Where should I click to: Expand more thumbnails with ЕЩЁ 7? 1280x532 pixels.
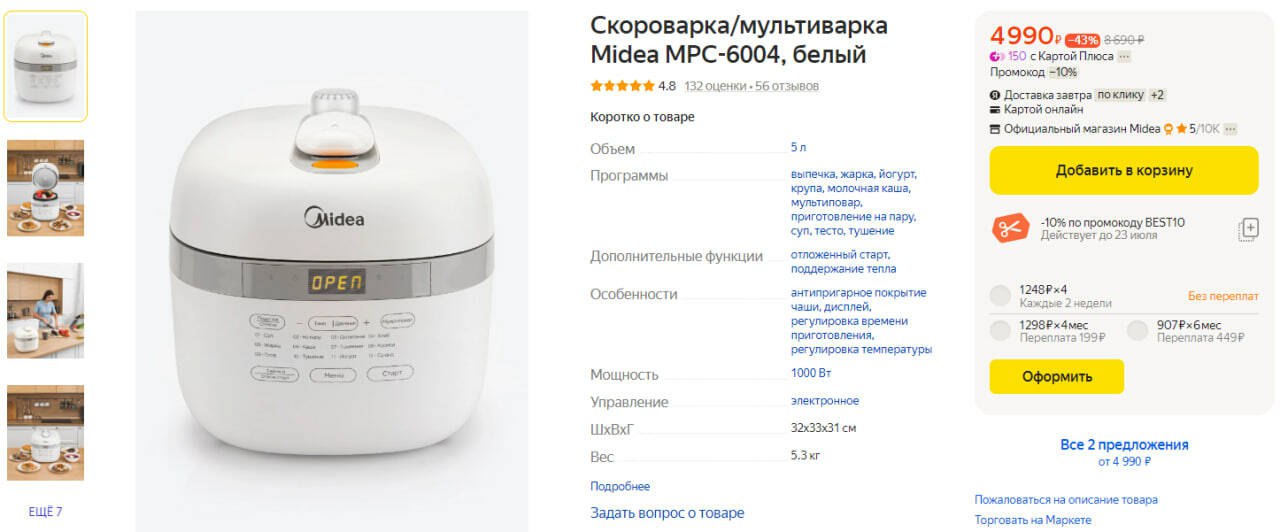tap(46, 512)
